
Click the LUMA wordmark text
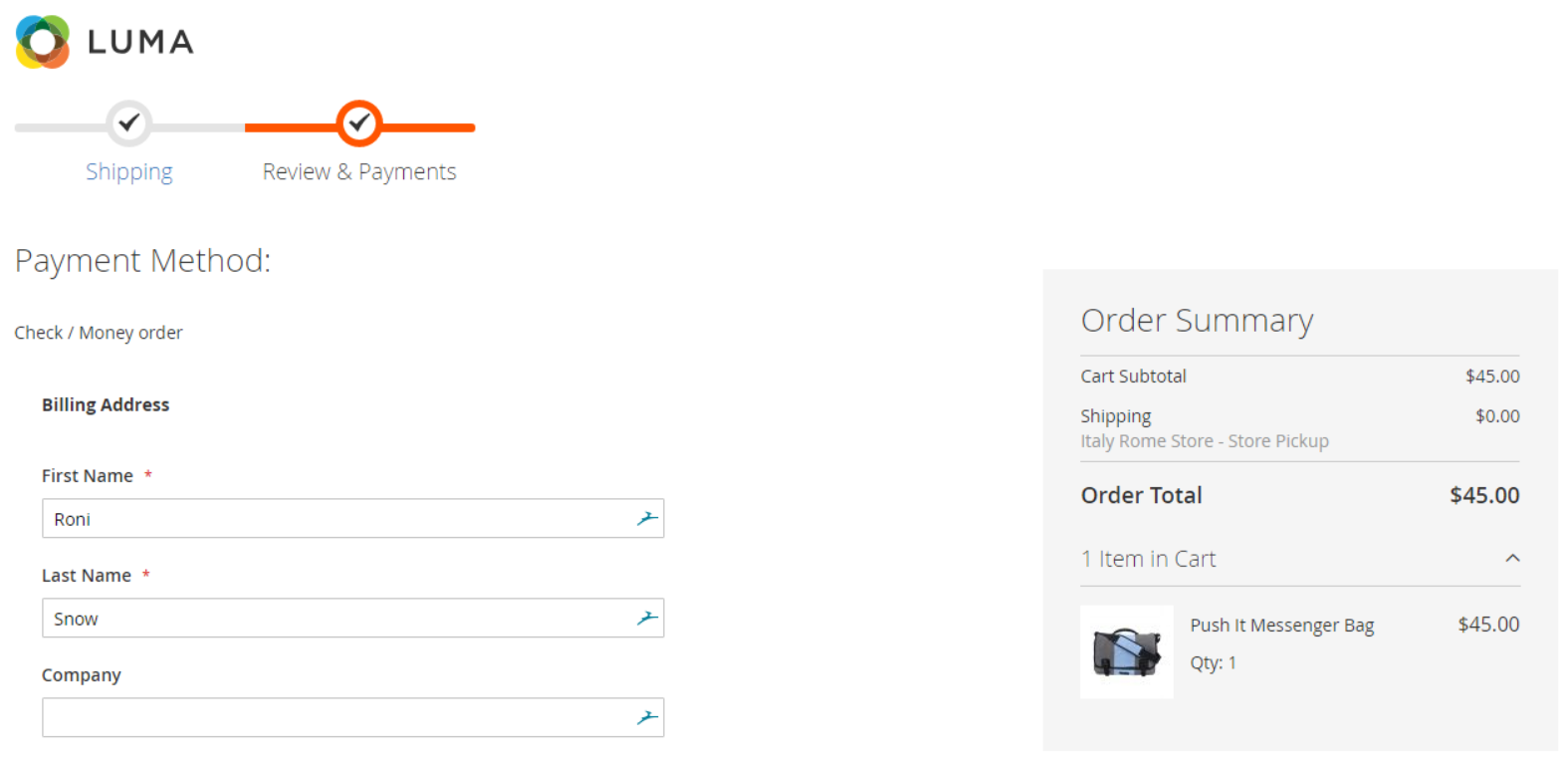point(140,42)
